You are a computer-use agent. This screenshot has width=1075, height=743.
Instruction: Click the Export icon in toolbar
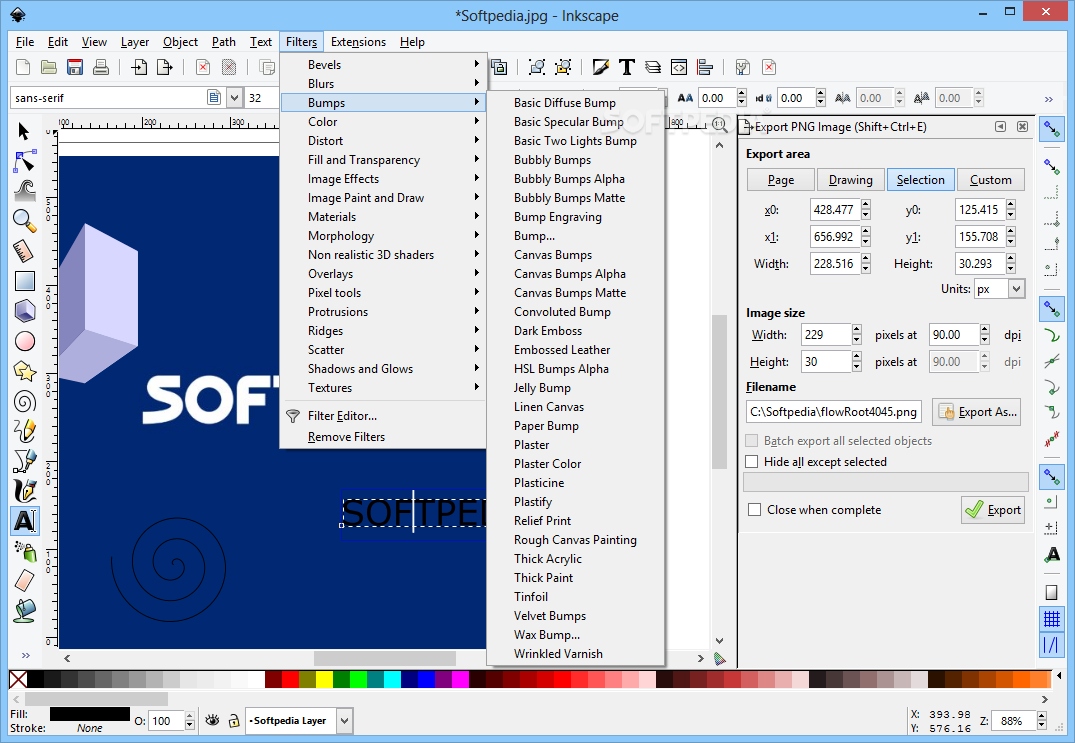(x=165, y=67)
